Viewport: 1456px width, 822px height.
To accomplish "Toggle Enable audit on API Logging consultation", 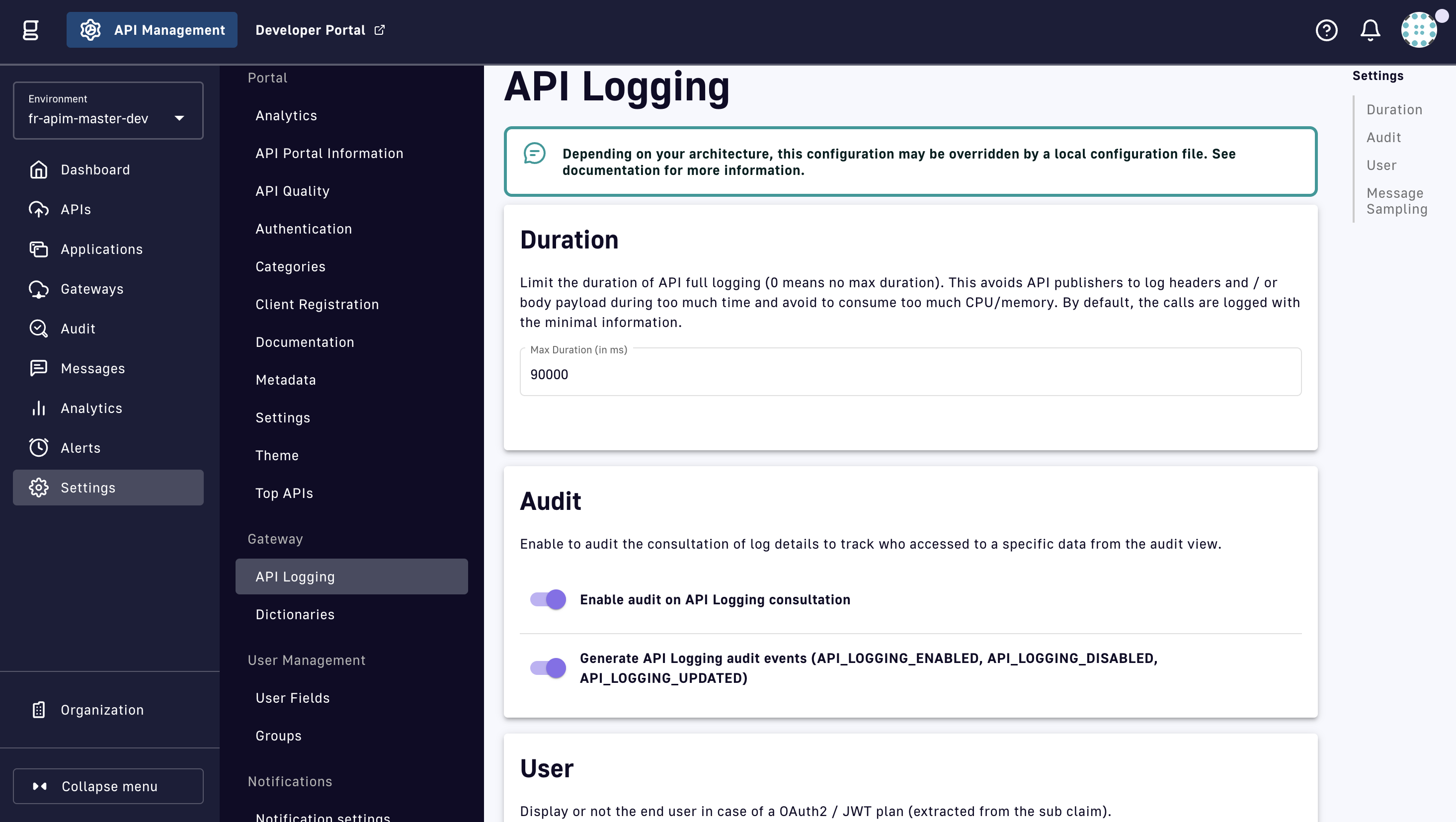I will pyautogui.click(x=548, y=599).
